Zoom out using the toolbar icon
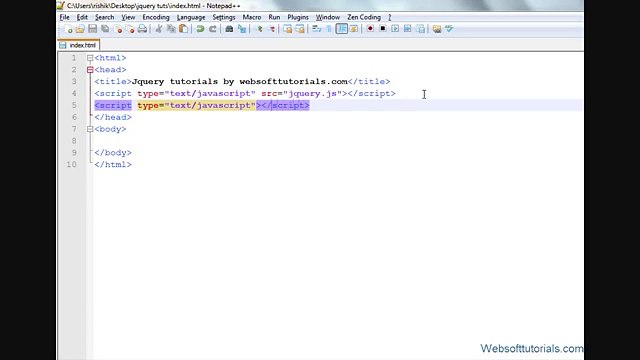Screen dimensions: 640x360 [271, 29]
